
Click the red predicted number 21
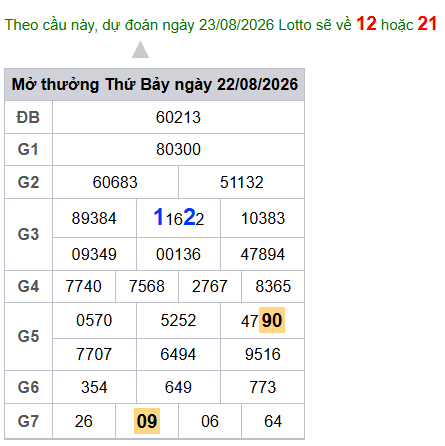pos(427,24)
